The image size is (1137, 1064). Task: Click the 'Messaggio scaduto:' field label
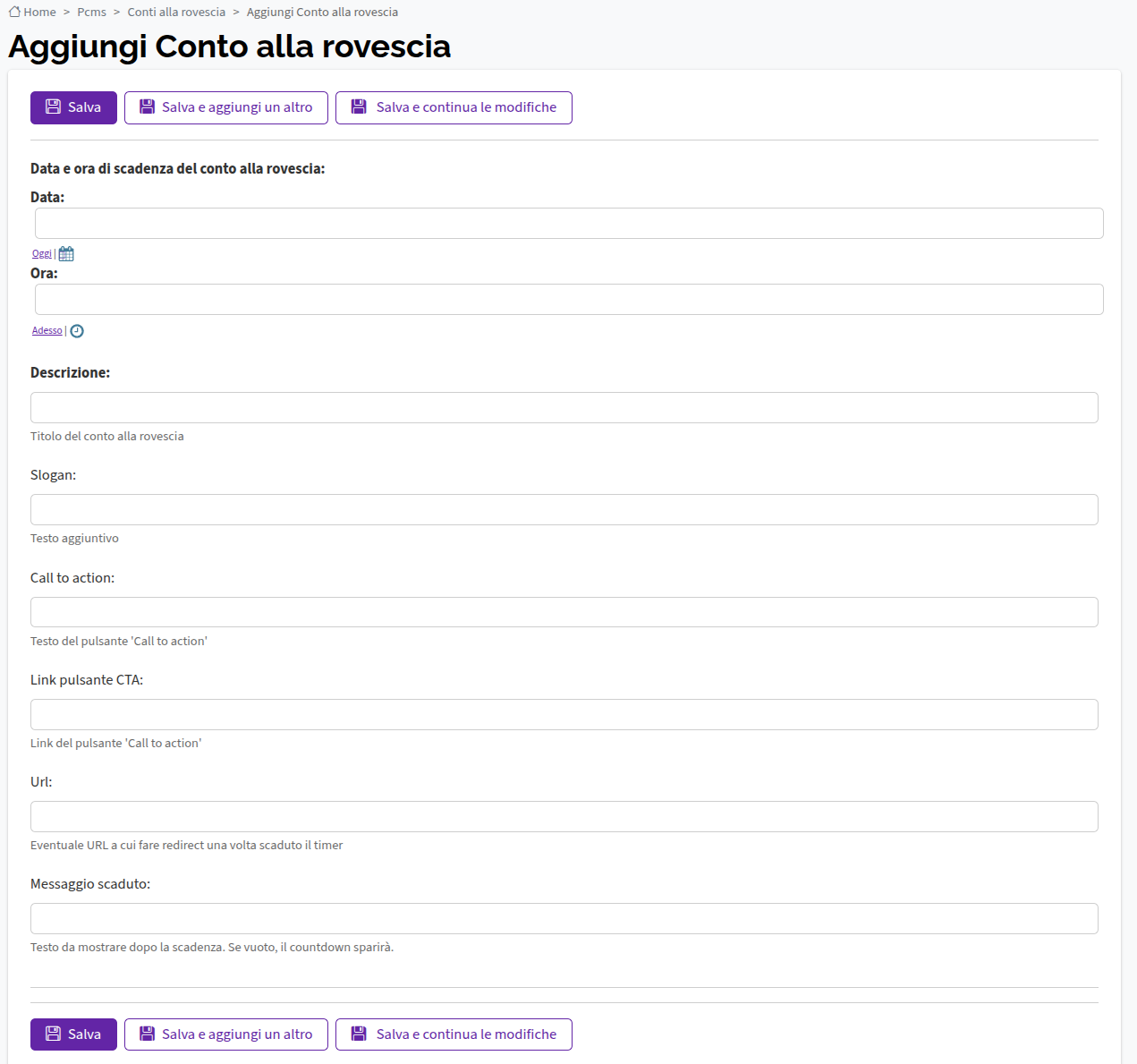coord(90,884)
